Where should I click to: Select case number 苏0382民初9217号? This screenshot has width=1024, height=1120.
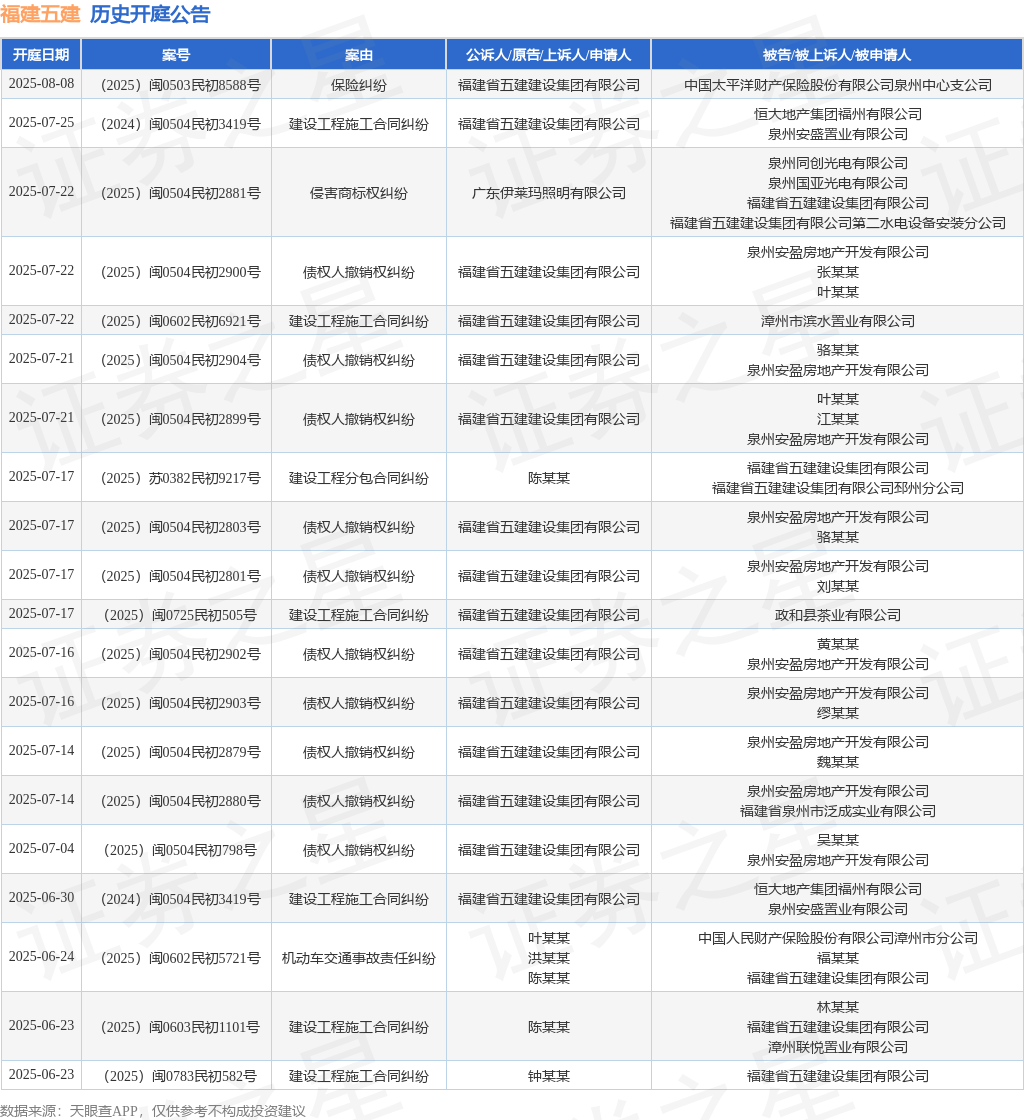click(x=181, y=478)
